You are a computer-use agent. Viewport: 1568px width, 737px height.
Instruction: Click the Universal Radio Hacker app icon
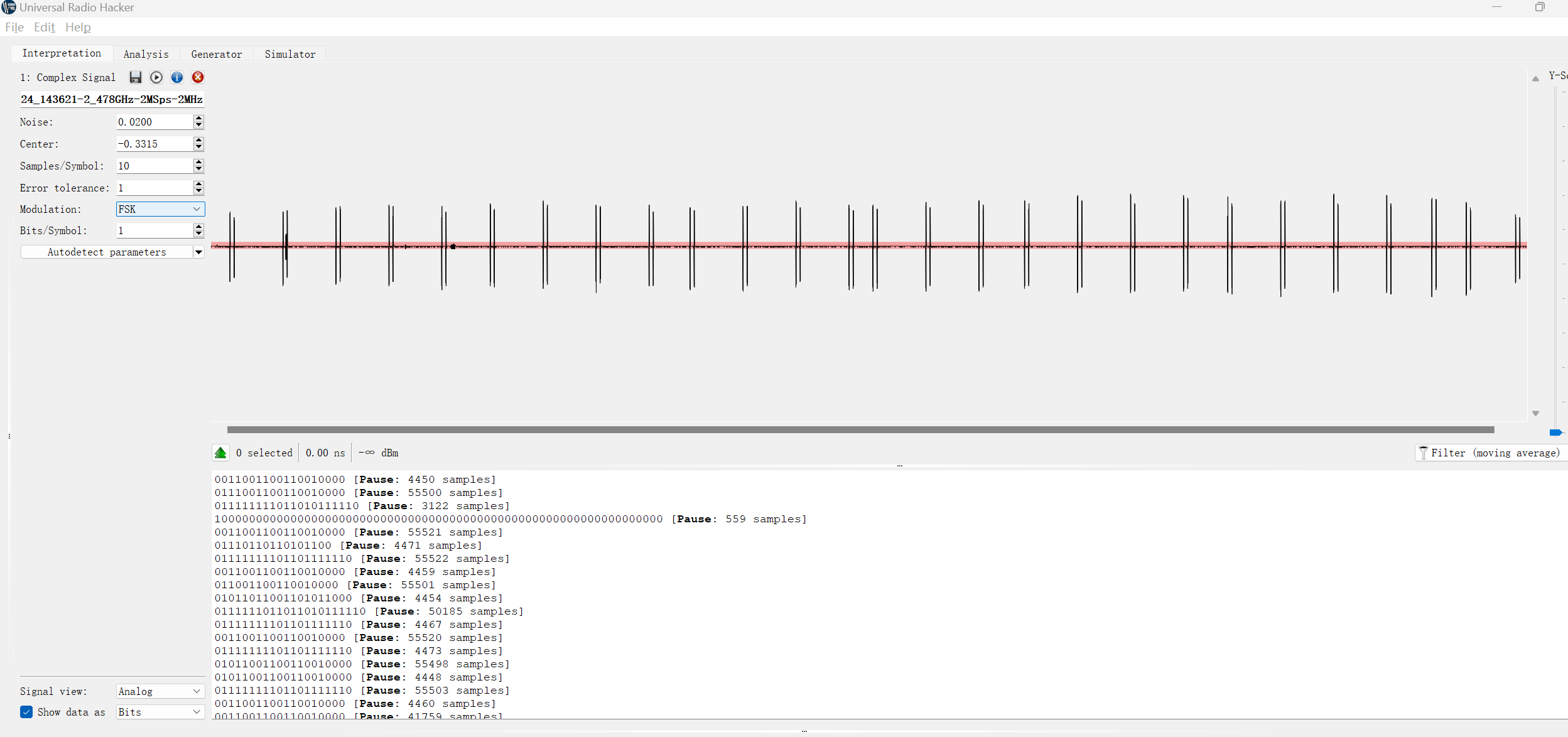point(8,8)
